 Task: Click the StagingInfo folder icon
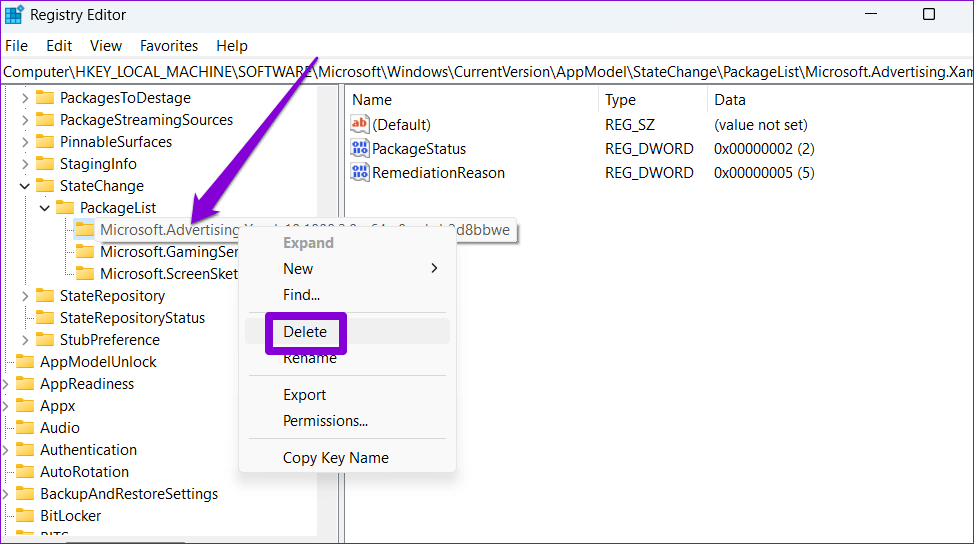45,163
